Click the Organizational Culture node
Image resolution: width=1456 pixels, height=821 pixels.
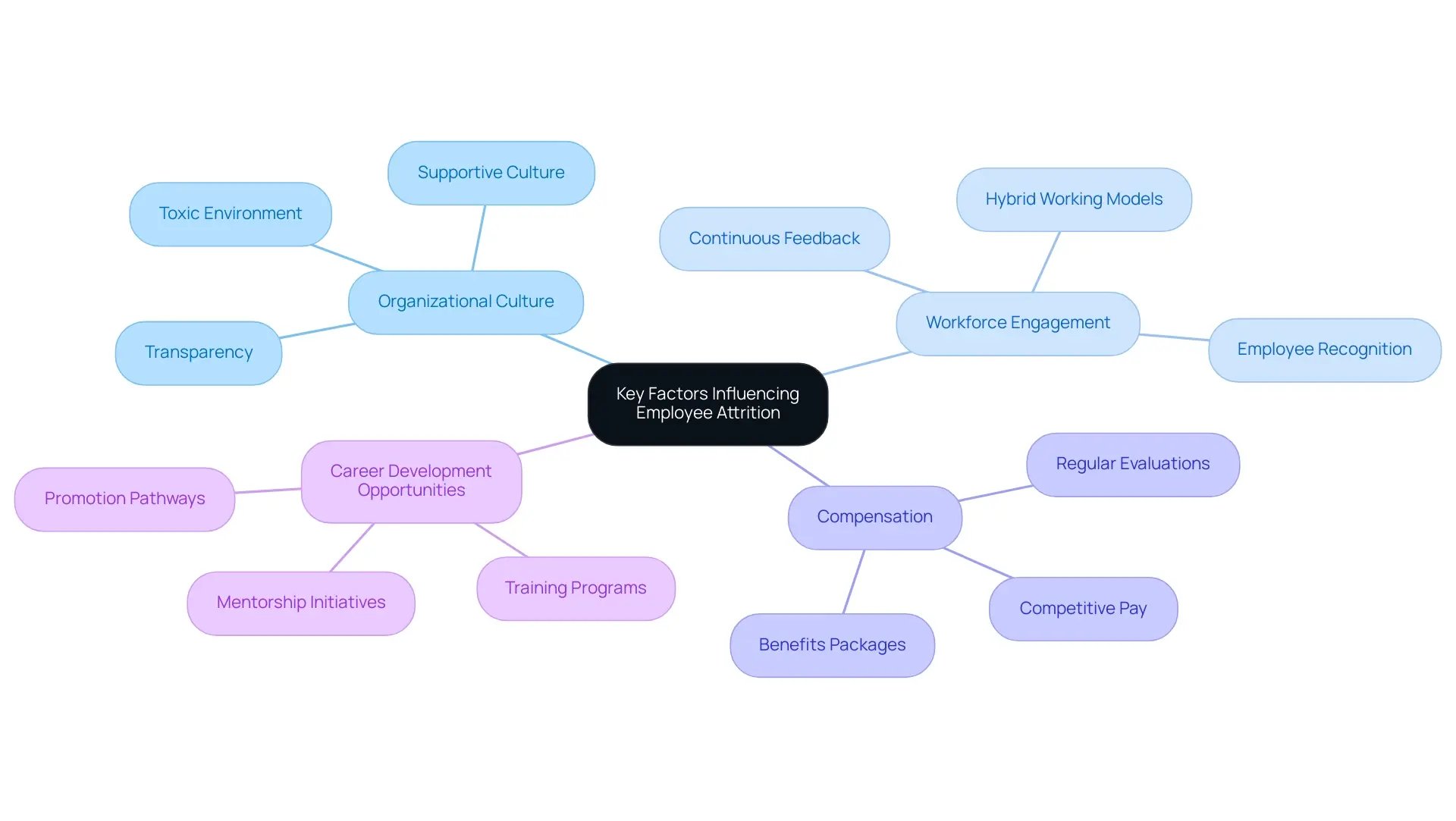point(464,299)
